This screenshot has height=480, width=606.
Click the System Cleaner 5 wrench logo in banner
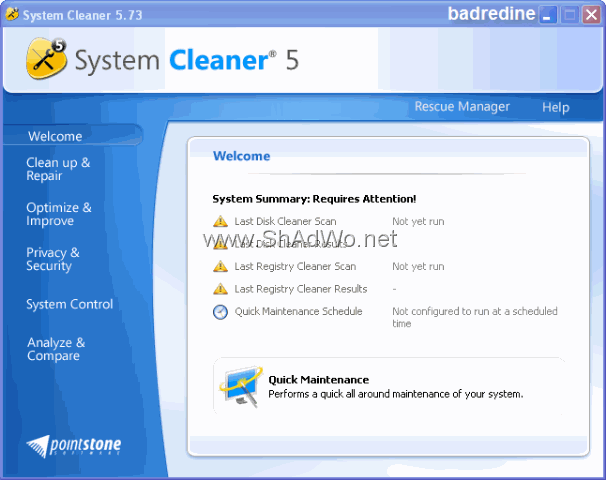coord(46,58)
